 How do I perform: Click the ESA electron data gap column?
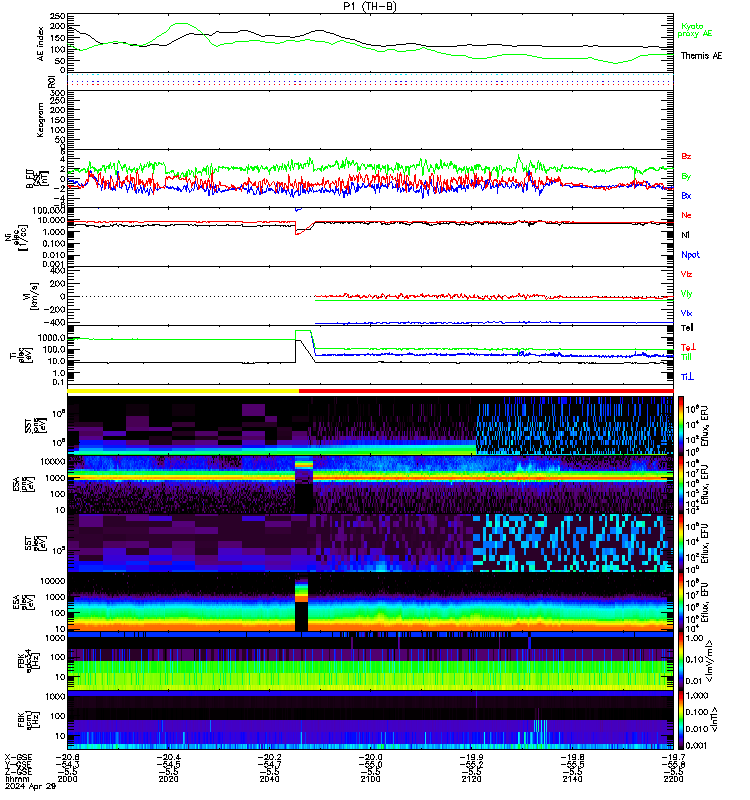[x=302, y=604]
